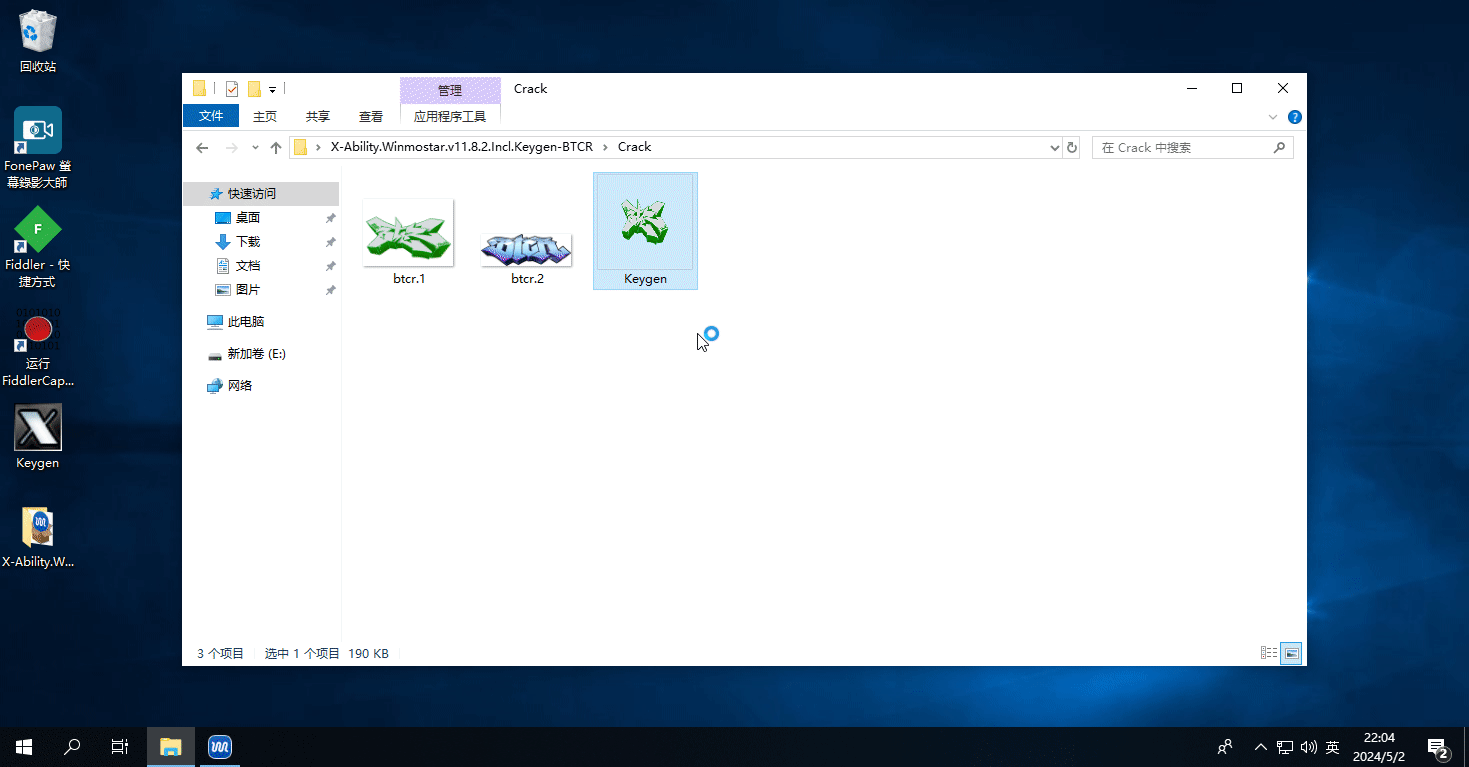Click the X-Ability.Winmostar breadcrumb in address bar

[x=461, y=147]
